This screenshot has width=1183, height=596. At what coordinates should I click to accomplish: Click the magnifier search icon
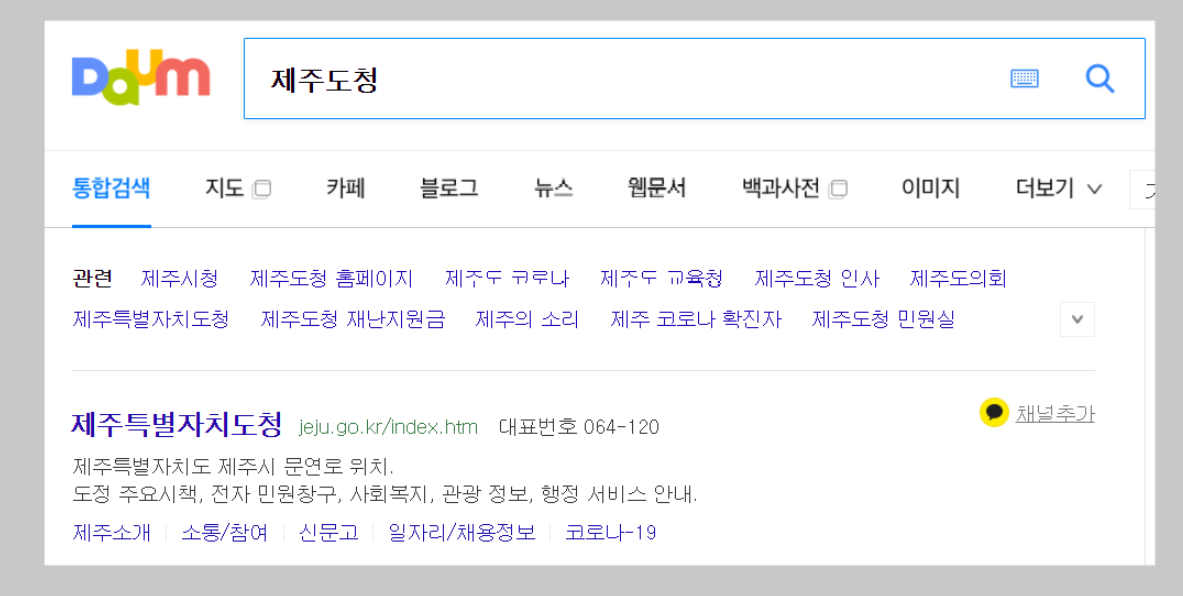(1099, 78)
